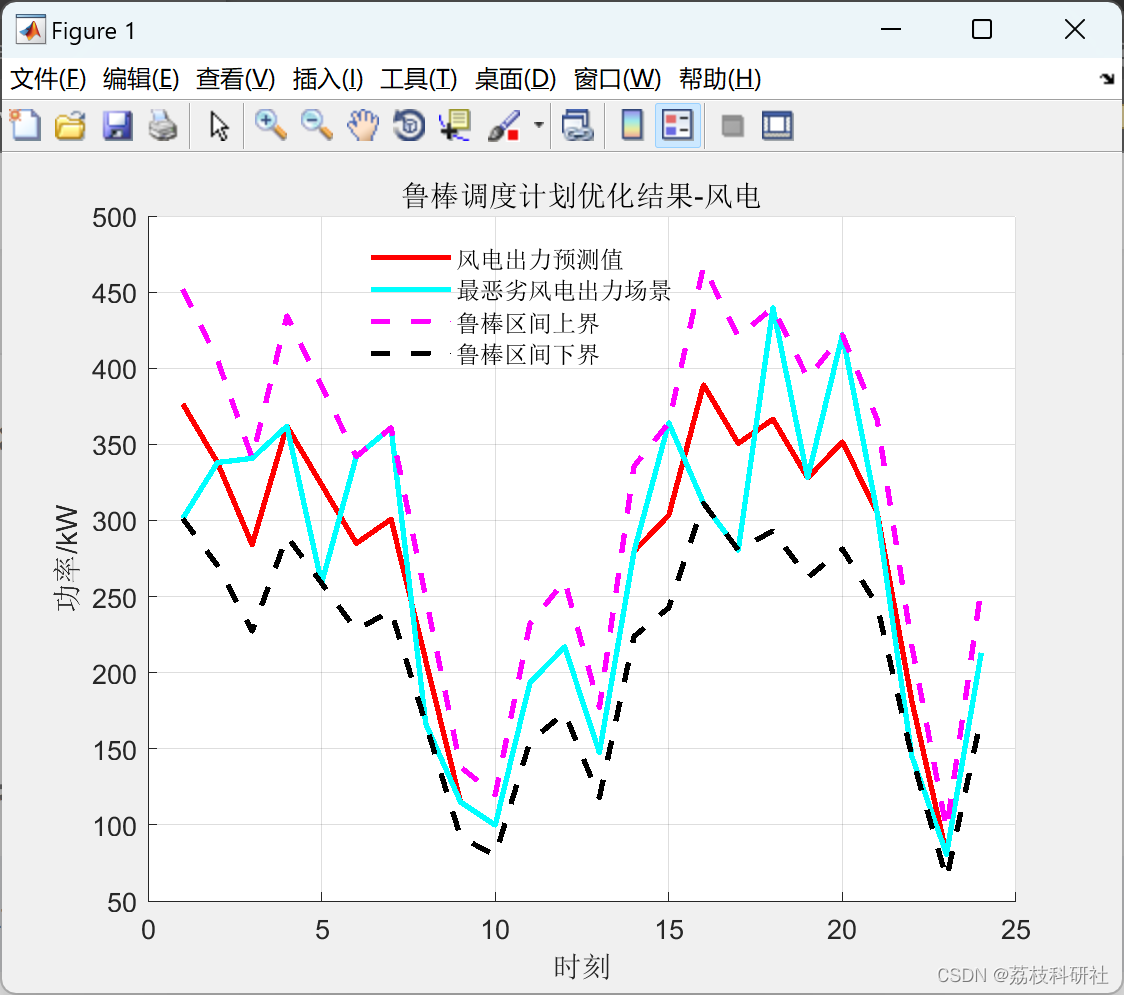Image resolution: width=1124 pixels, height=995 pixels.
Task: Pick the red swatch on the Brush tool
Action: 512,133
